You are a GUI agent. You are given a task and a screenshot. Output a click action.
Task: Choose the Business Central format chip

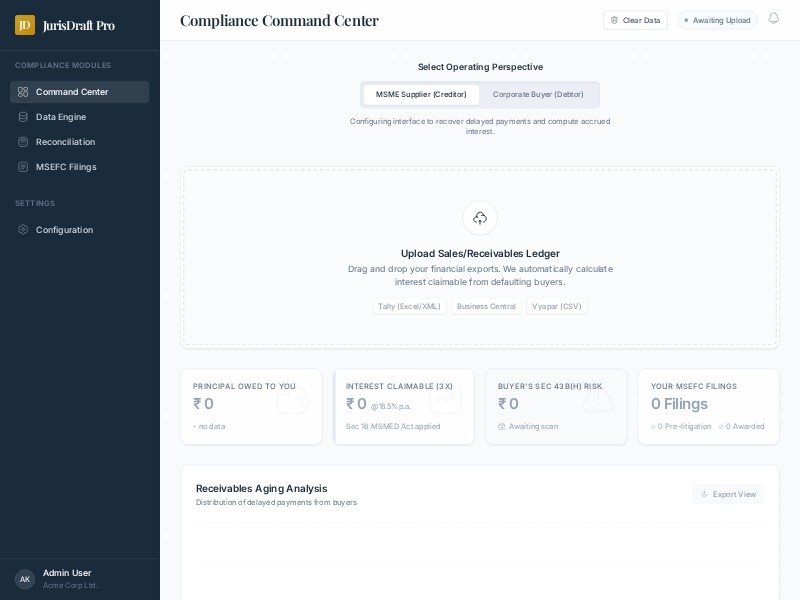click(x=486, y=306)
